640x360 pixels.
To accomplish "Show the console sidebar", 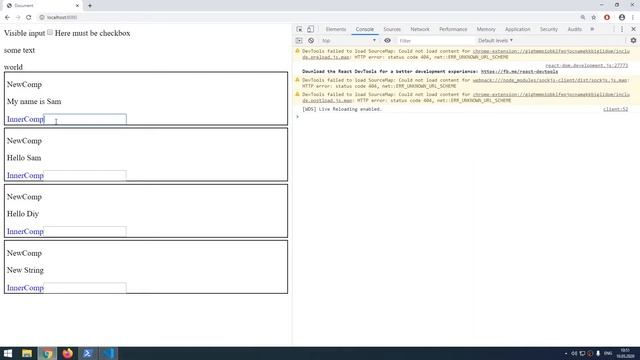I will coord(299,41).
